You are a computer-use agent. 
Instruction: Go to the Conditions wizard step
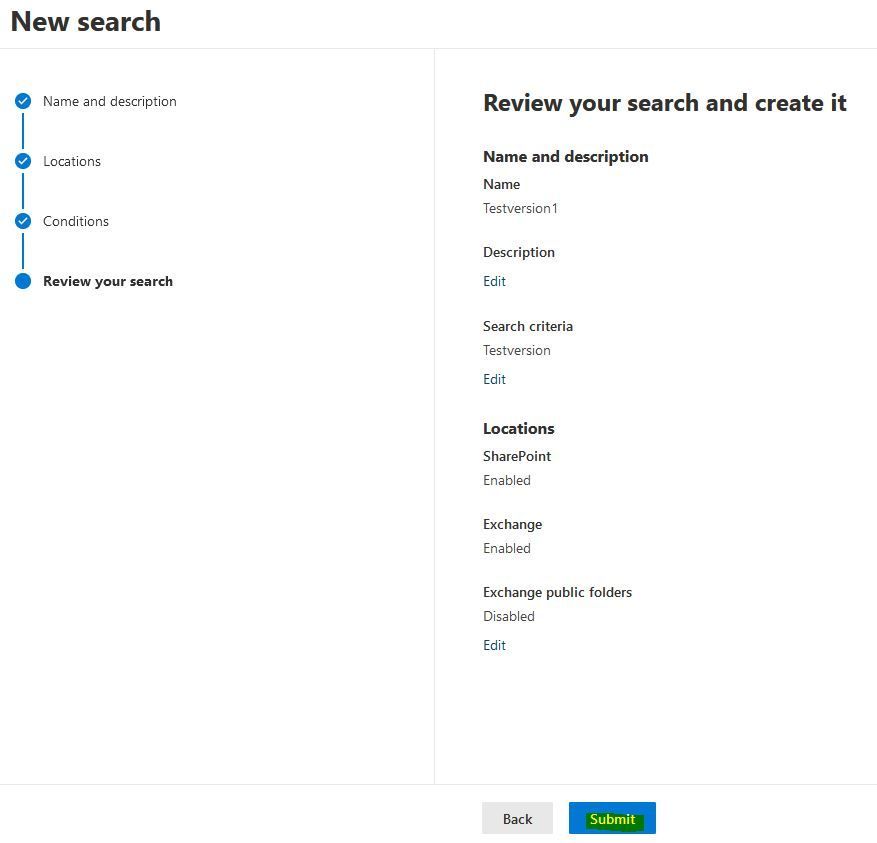76,221
